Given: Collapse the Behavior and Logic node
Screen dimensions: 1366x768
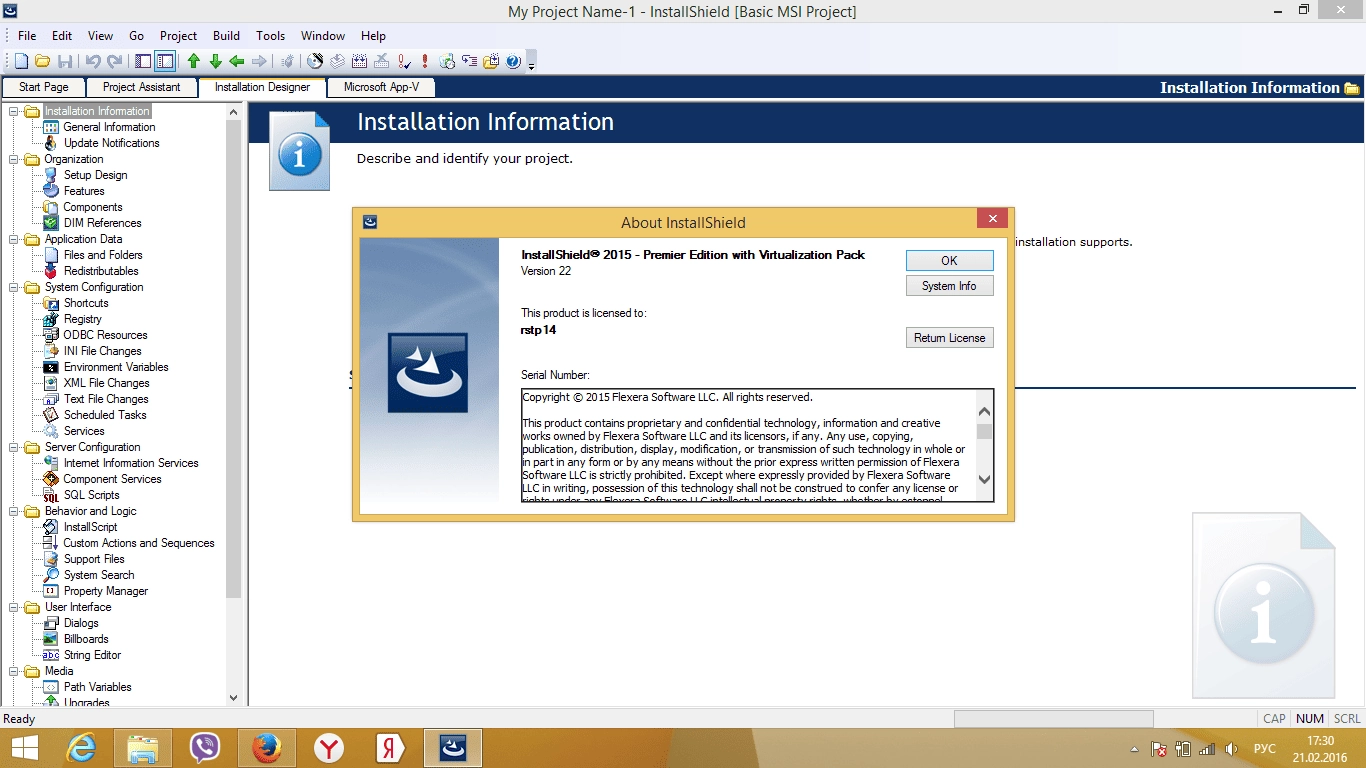Looking at the screenshot, I should (14, 511).
